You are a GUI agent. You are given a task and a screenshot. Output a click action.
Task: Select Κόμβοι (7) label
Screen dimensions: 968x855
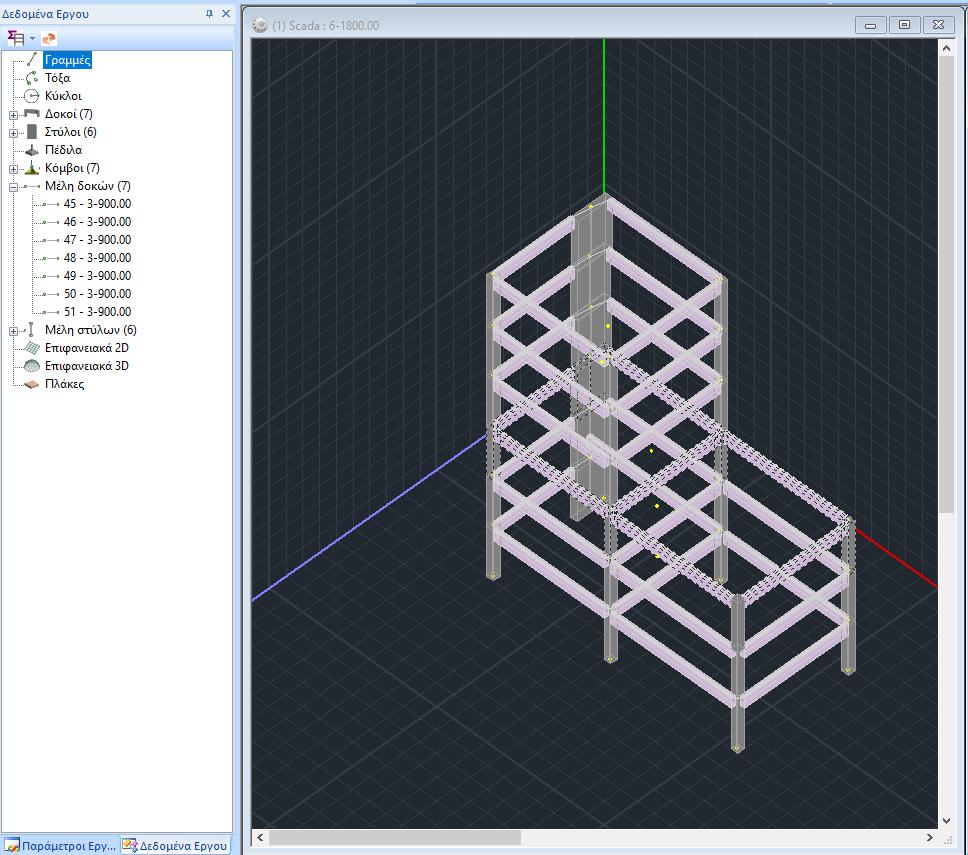click(x=72, y=167)
